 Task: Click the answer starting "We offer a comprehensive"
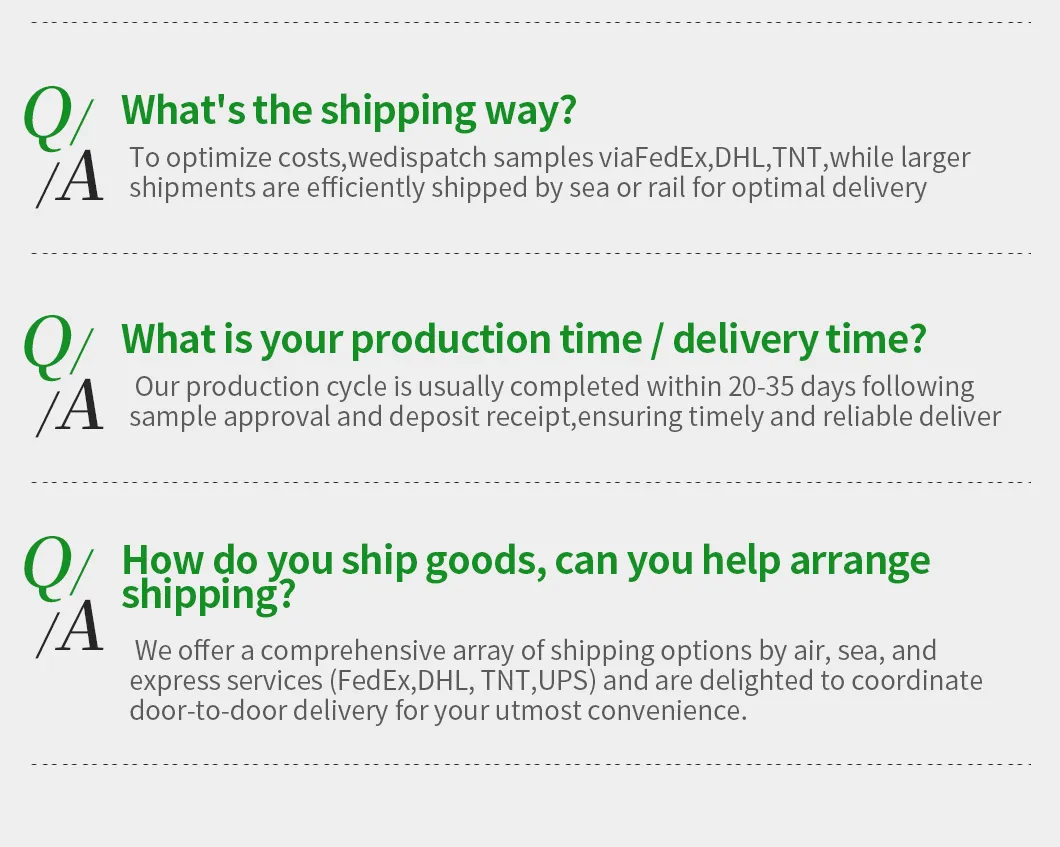pyautogui.click(x=555, y=681)
